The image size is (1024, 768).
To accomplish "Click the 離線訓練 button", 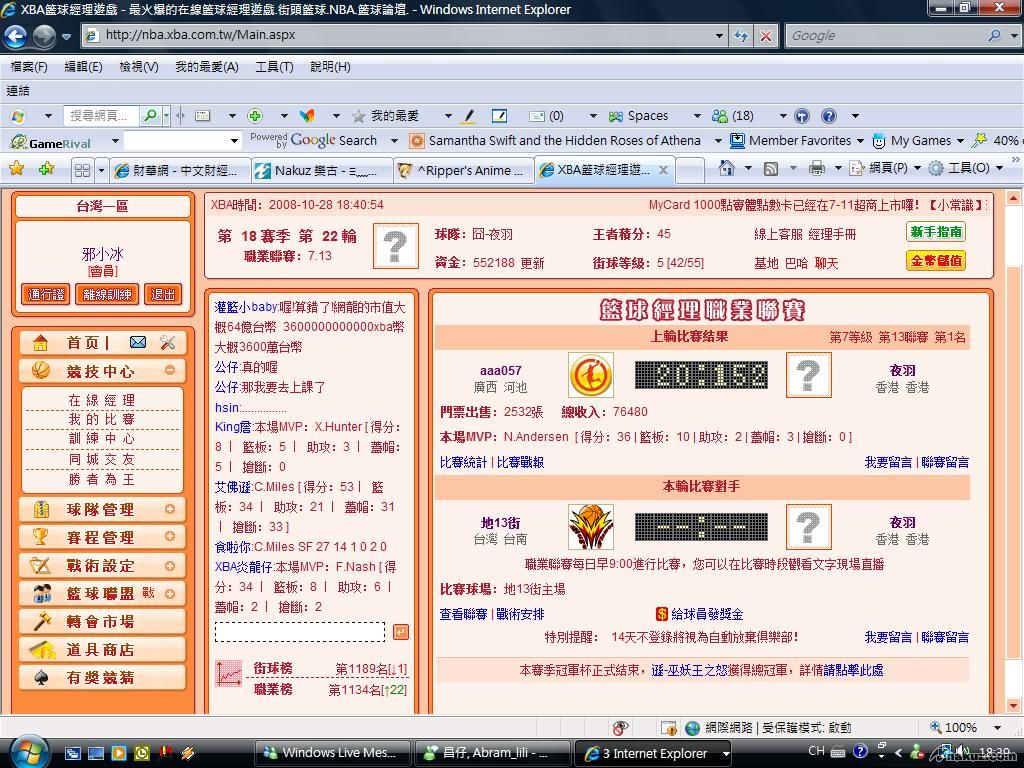I will tap(107, 294).
